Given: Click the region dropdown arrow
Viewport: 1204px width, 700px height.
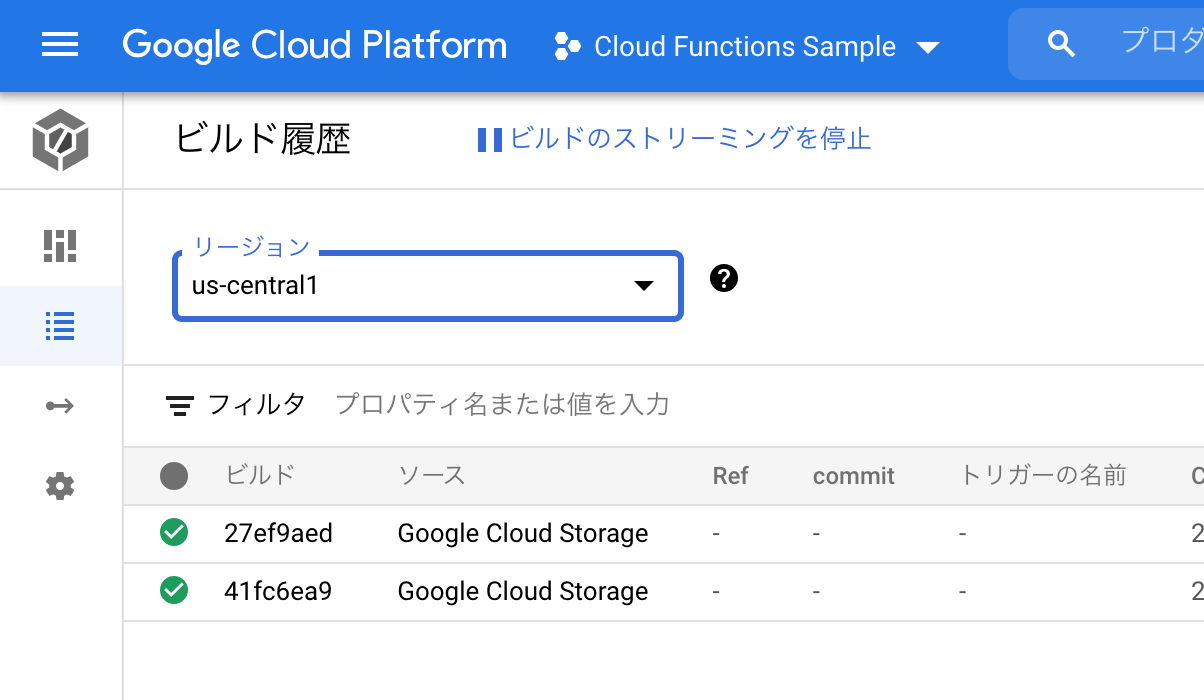Looking at the screenshot, I should pyautogui.click(x=644, y=286).
